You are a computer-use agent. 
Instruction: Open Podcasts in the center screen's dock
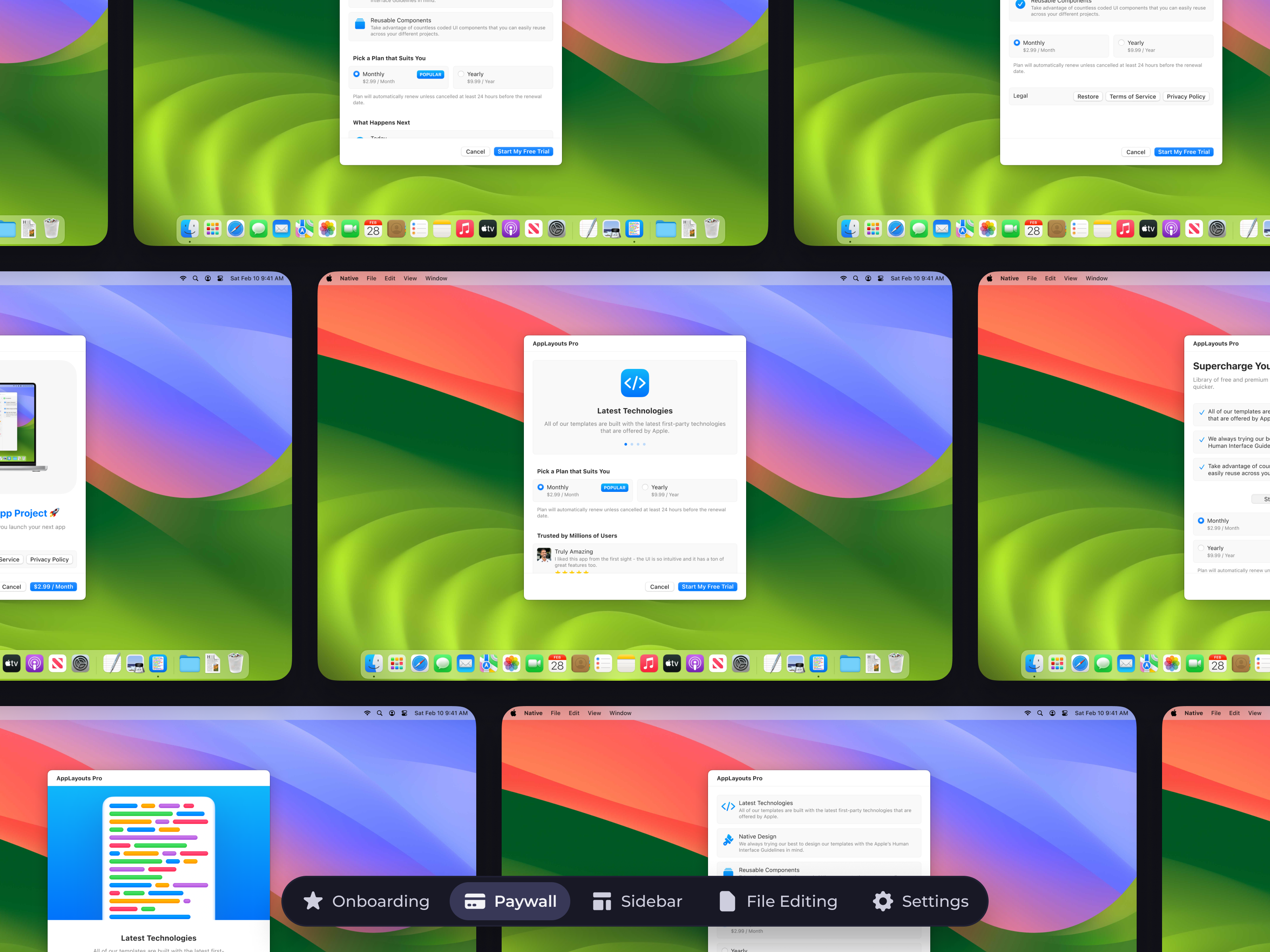(x=695, y=664)
